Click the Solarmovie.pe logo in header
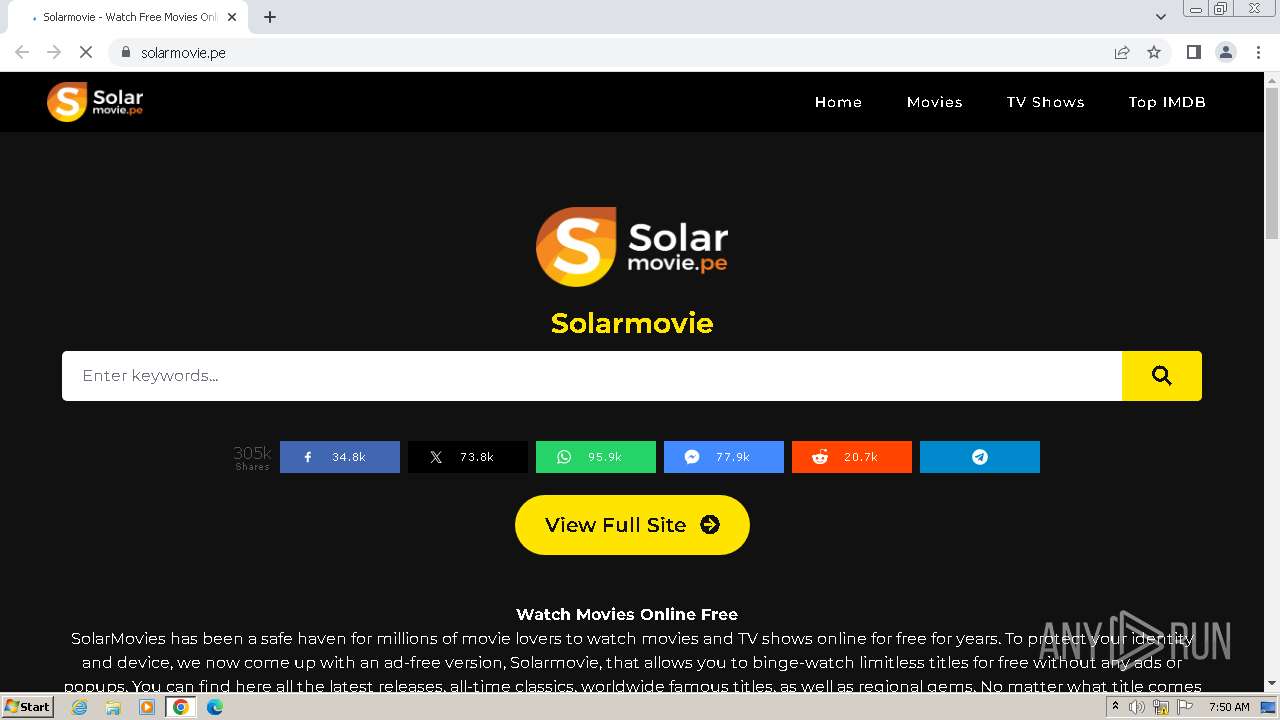Viewport: 1280px width, 720px height. click(x=95, y=102)
